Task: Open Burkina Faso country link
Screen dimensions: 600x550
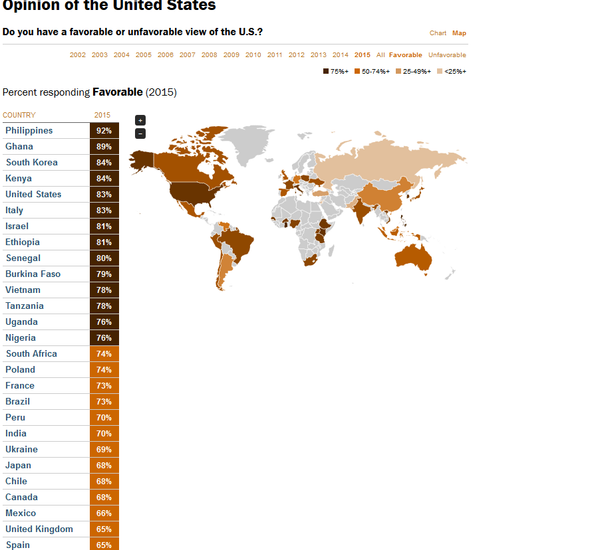Action: tap(33, 274)
